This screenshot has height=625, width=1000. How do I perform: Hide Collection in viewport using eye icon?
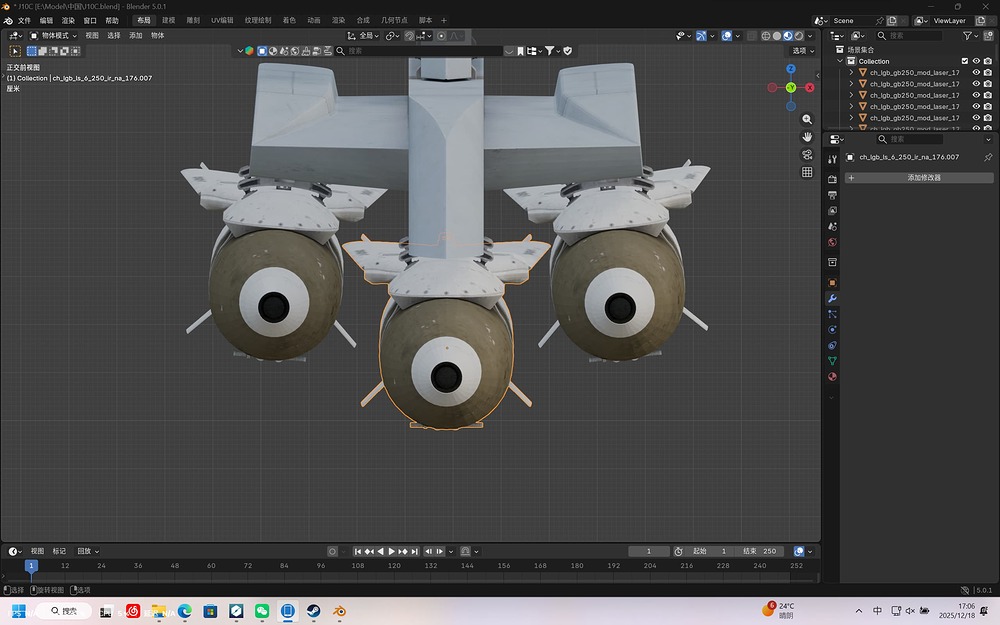pyautogui.click(x=976, y=61)
